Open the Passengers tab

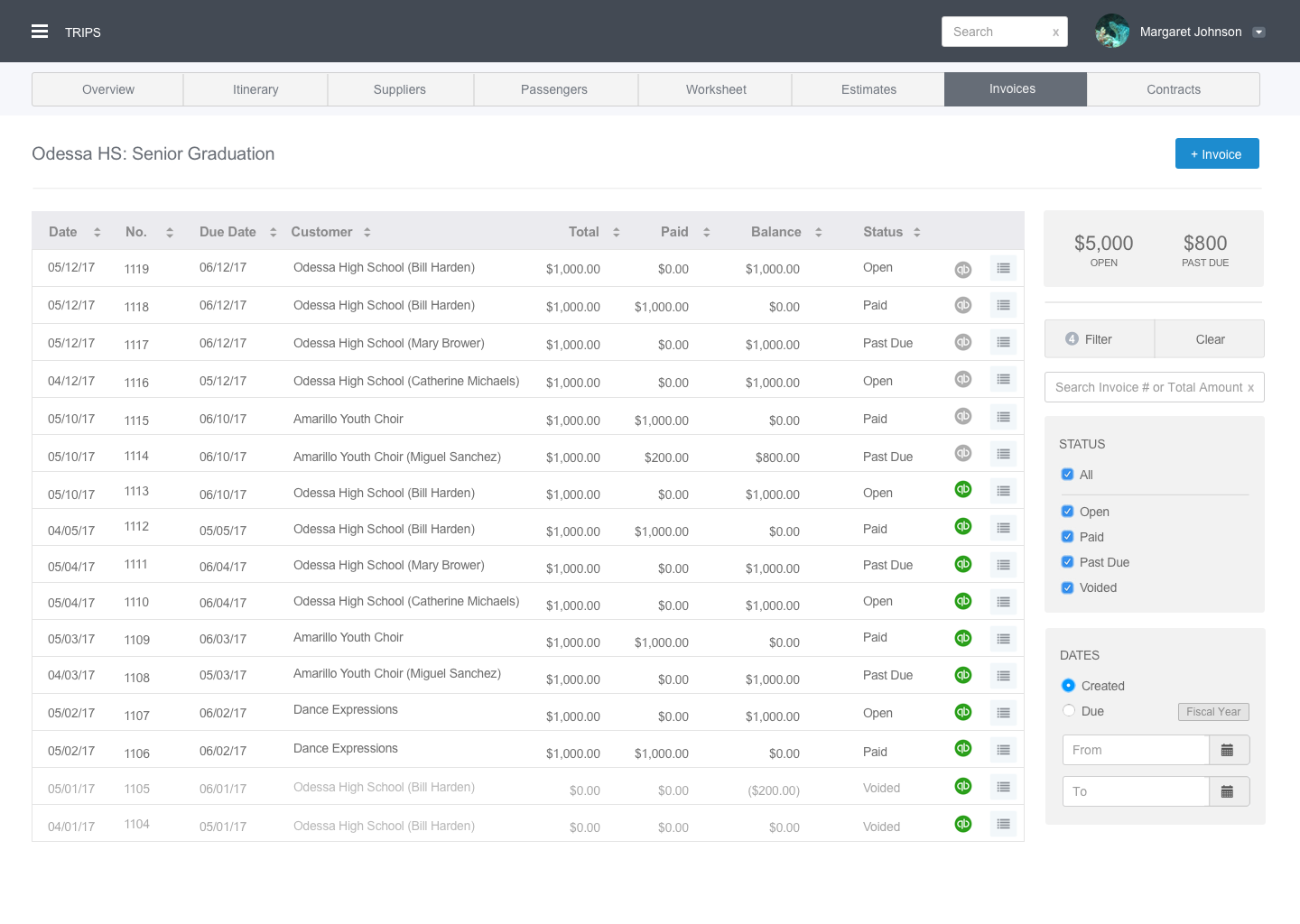pos(554,89)
